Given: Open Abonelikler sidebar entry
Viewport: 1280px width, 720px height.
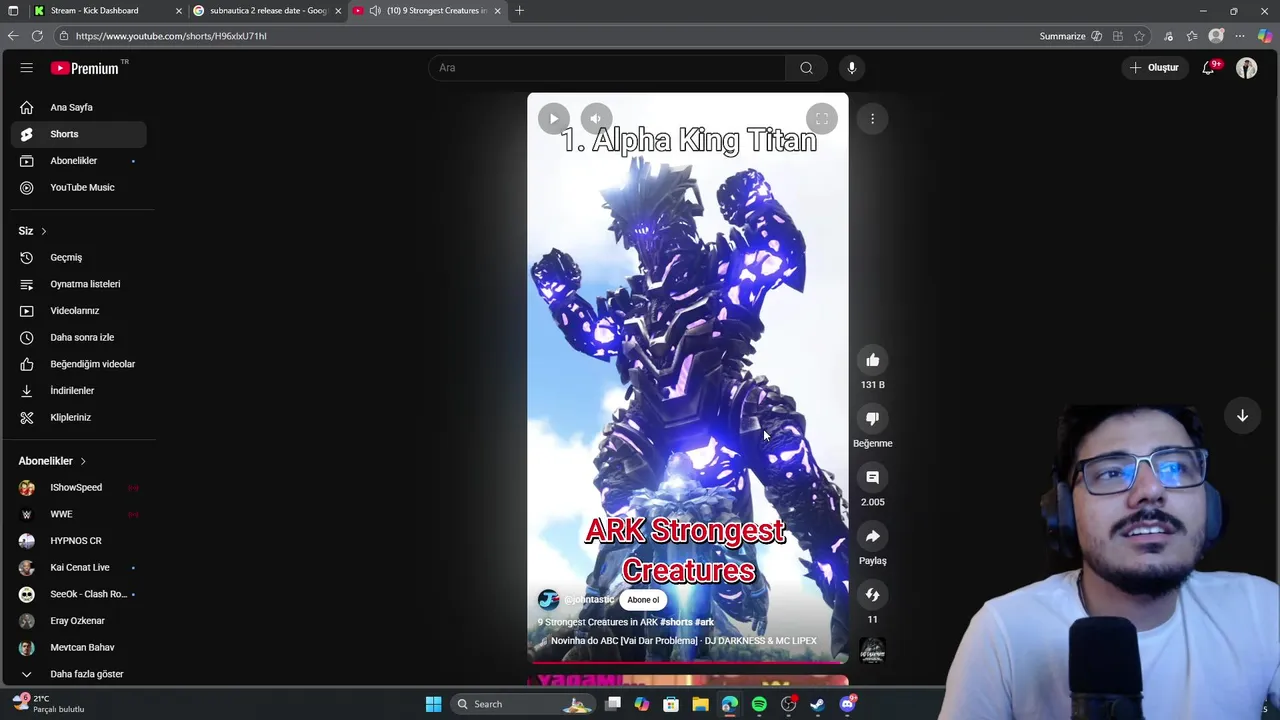Looking at the screenshot, I should (x=78, y=161).
